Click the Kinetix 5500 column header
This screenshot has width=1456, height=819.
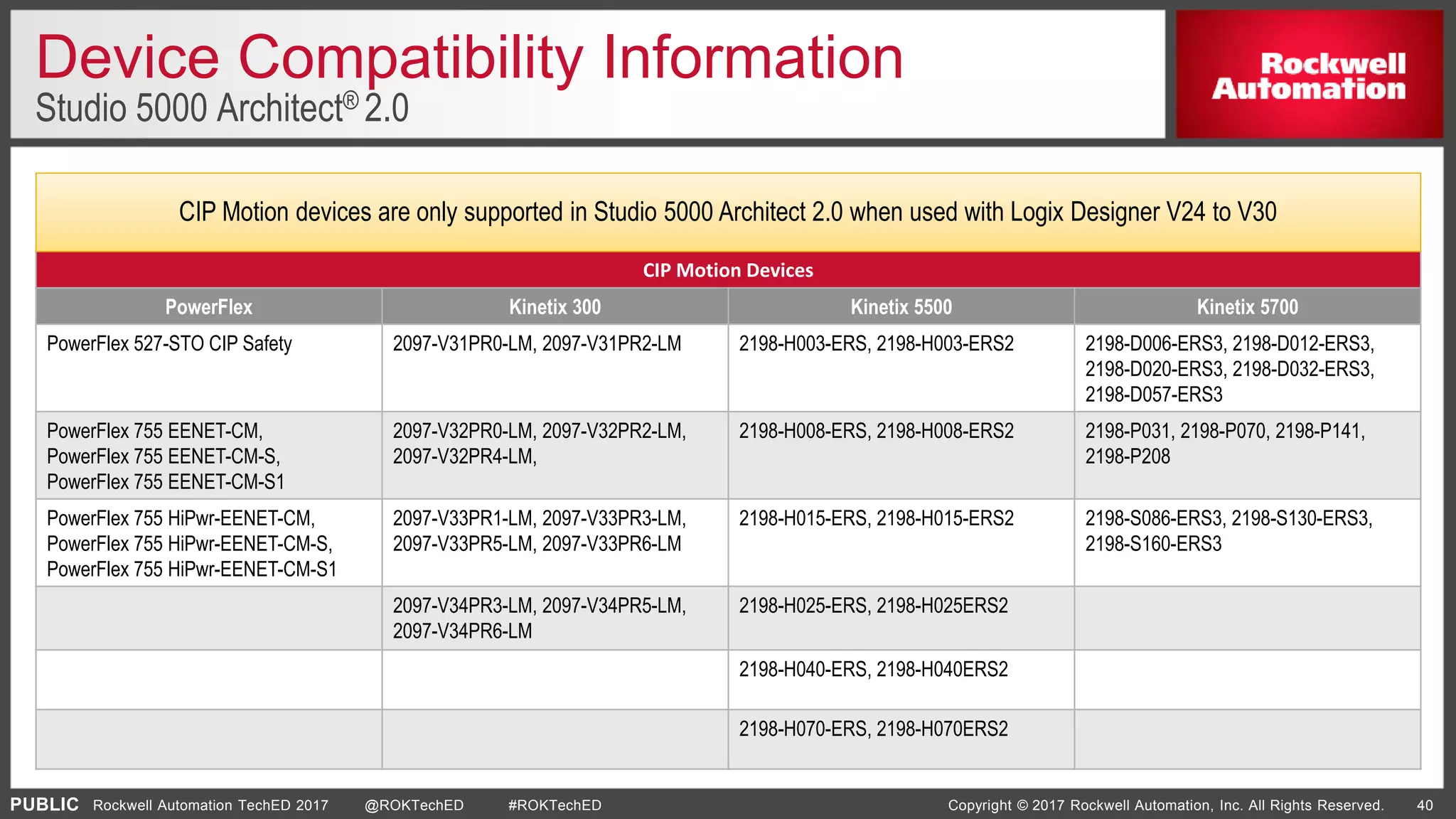click(x=901, y=307)
